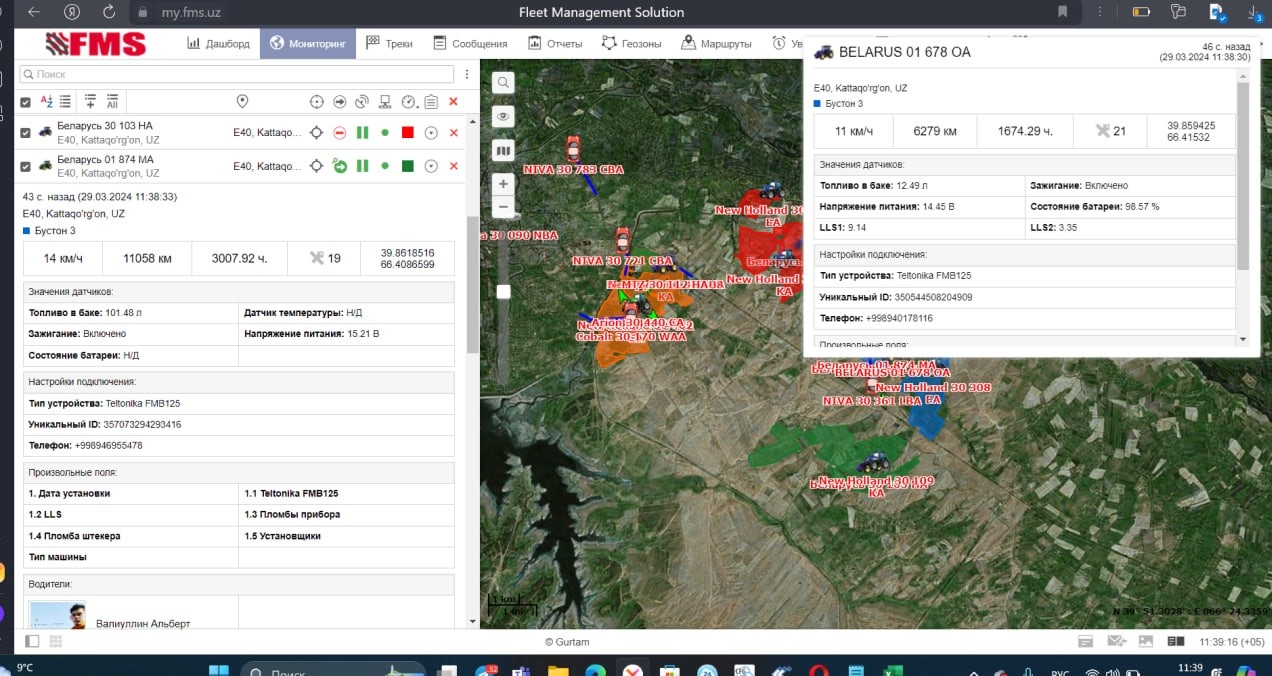
Task: Click the split-panel icon next to the clock
Action: [1177, 641]
